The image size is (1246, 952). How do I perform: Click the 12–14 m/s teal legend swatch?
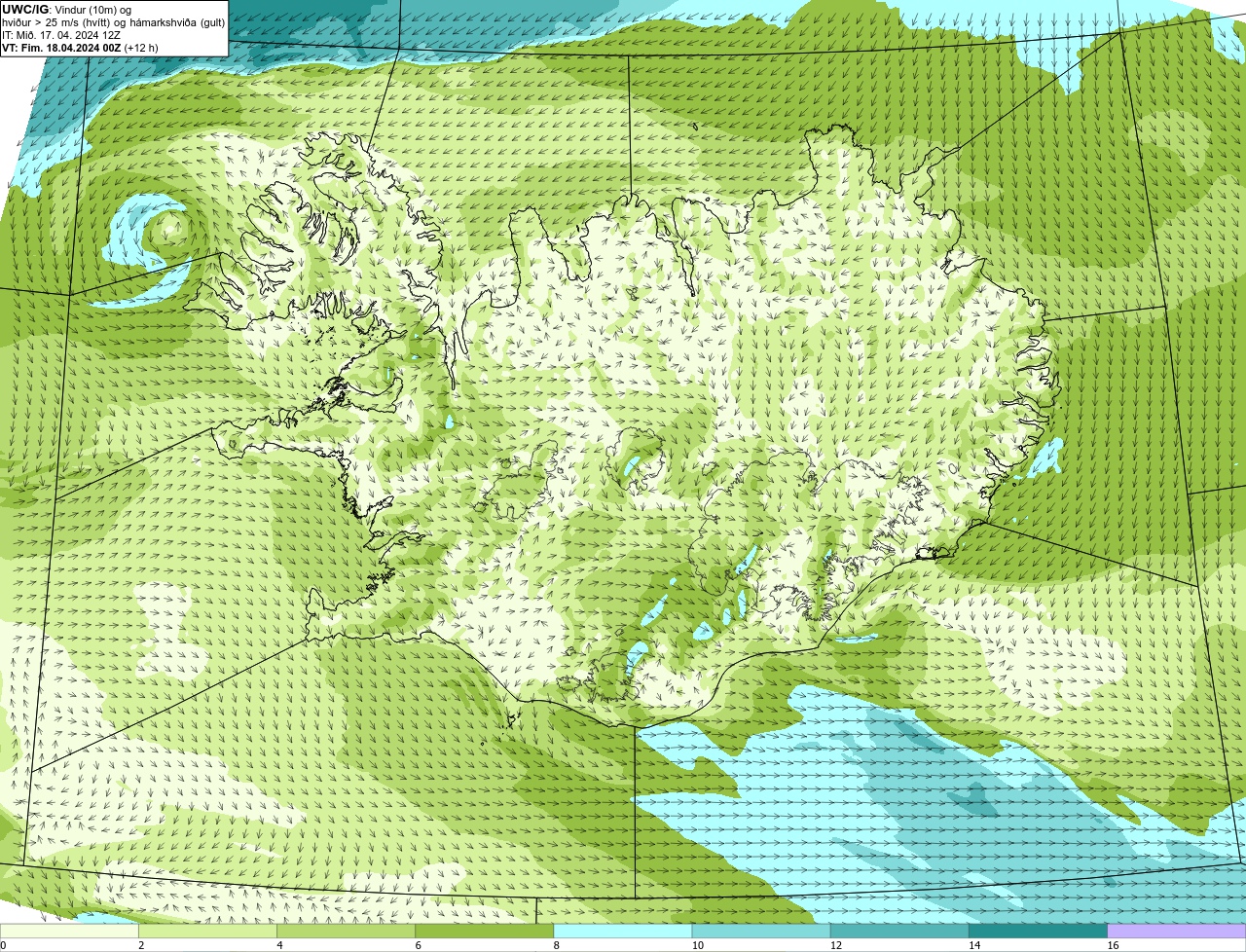[899, 932]
